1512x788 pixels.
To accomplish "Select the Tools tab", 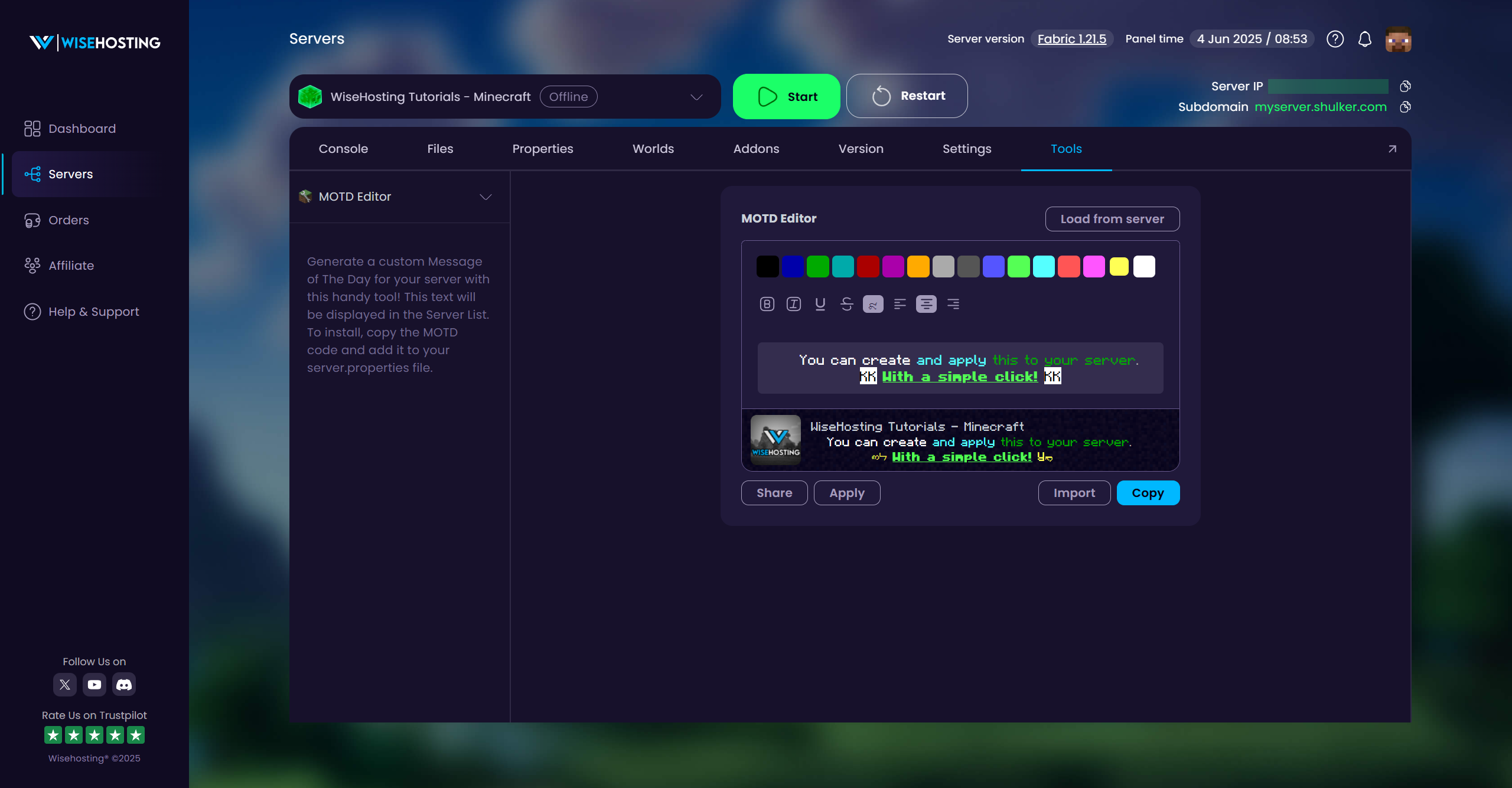I will click(x=1066, y=149).
